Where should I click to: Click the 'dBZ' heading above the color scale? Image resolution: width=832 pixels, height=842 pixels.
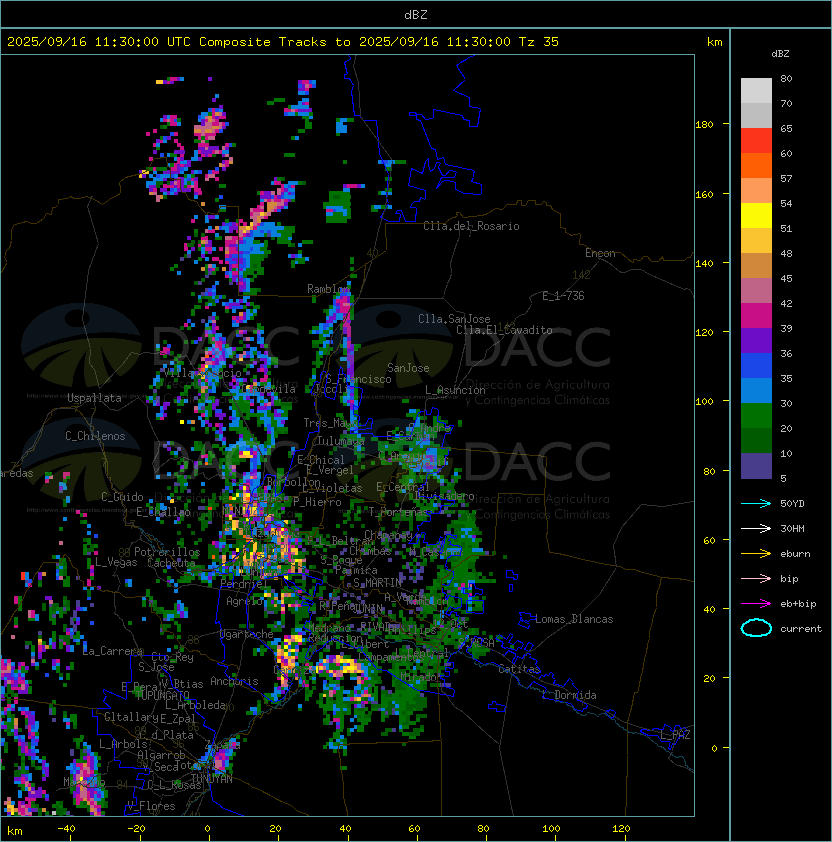780,54
